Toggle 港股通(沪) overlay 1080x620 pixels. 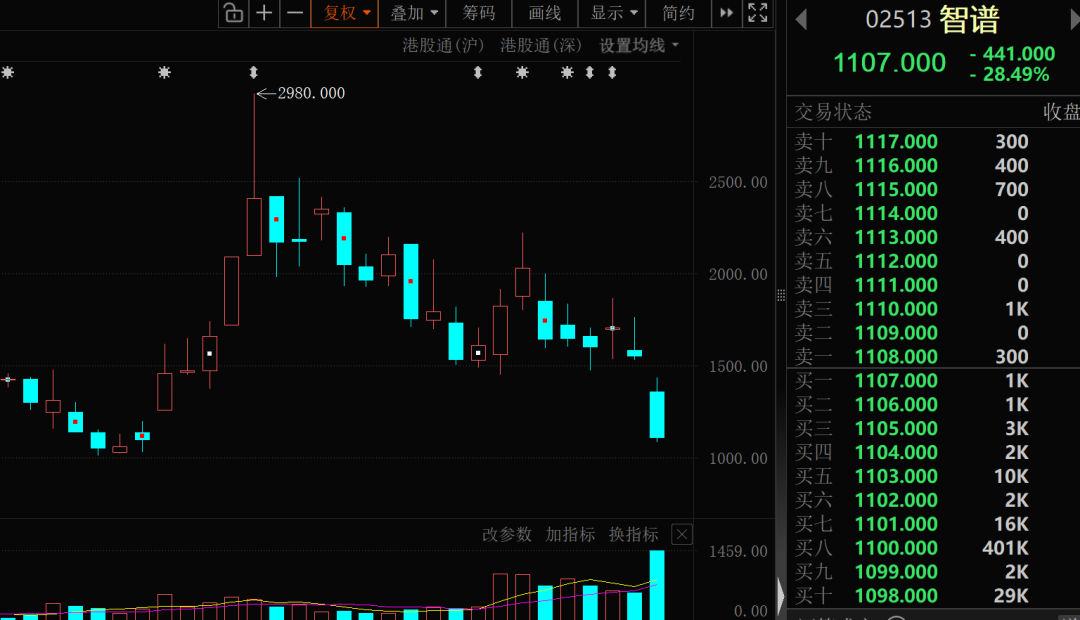click(443, 45)
